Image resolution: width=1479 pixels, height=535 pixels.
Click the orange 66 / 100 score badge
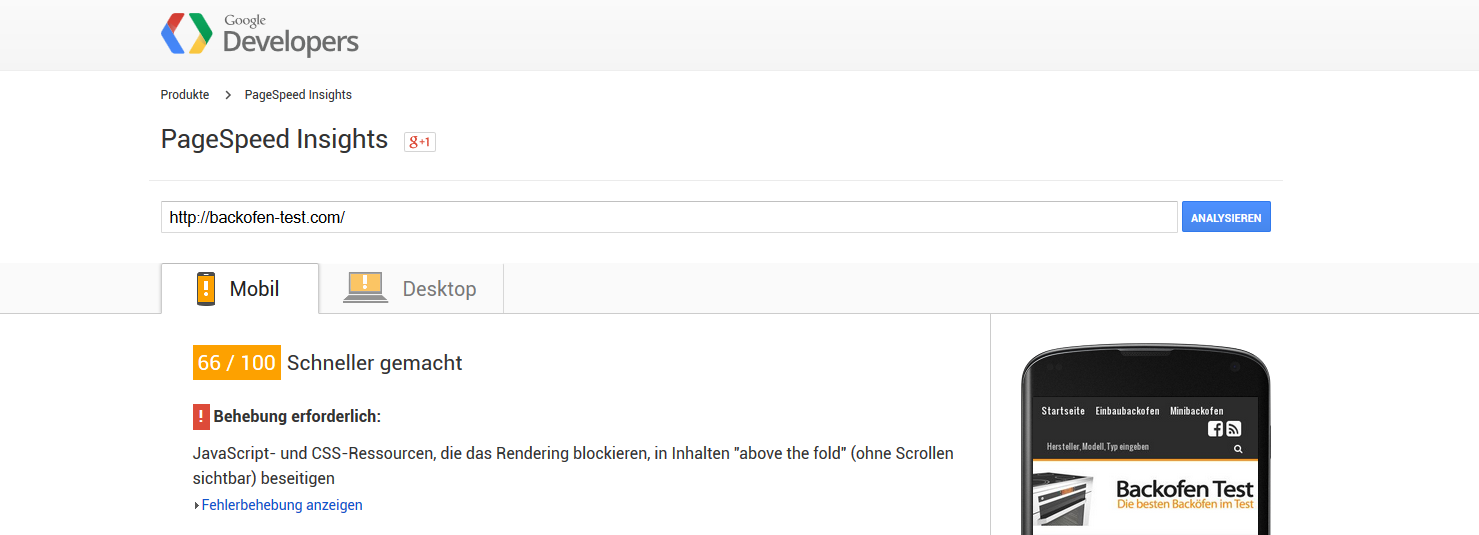click(236, 363)
